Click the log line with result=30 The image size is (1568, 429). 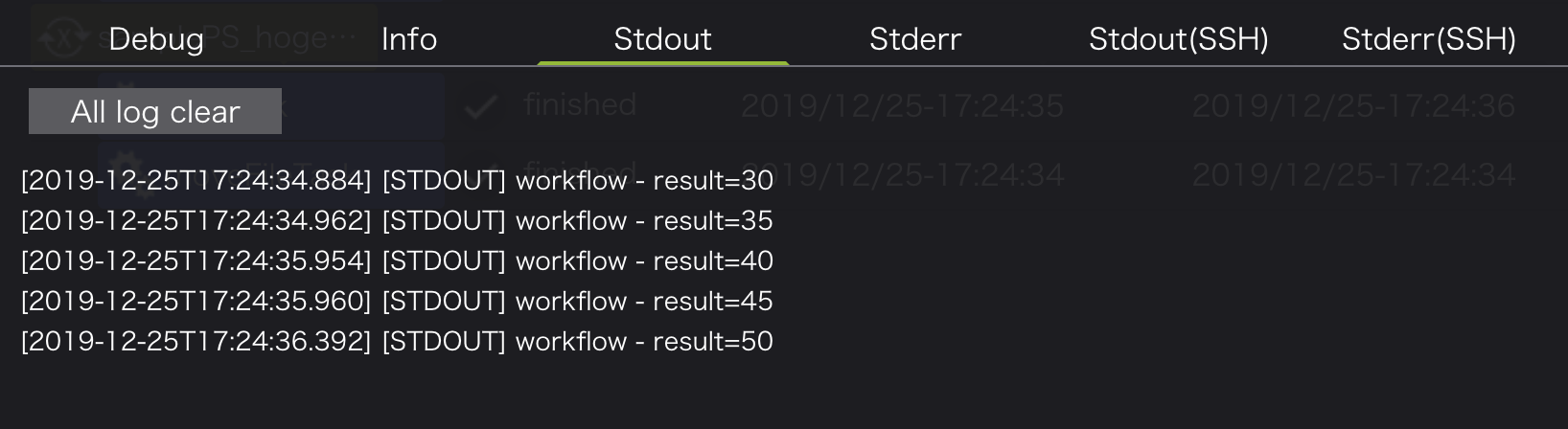397,180
